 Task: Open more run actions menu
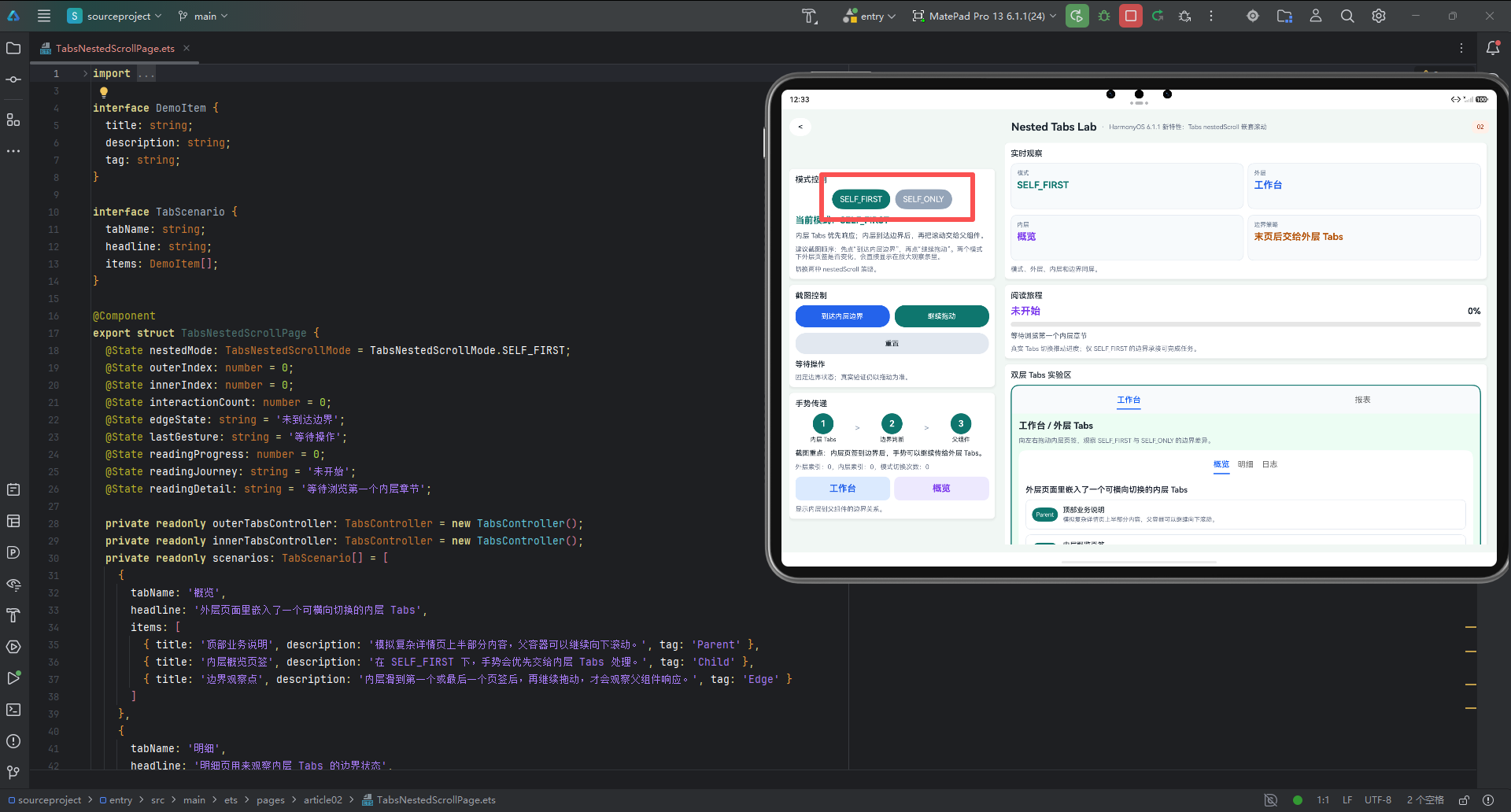pyautogui.click(x=1211, y=16)
